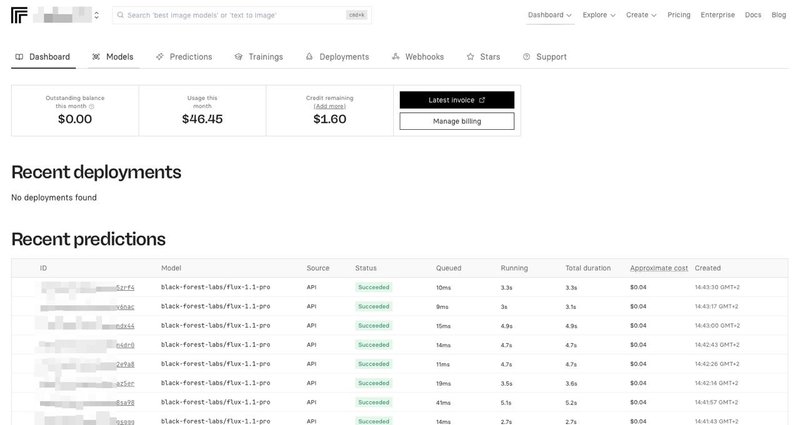
Task: Open the Pricing page link
Action: pos(679,15)
